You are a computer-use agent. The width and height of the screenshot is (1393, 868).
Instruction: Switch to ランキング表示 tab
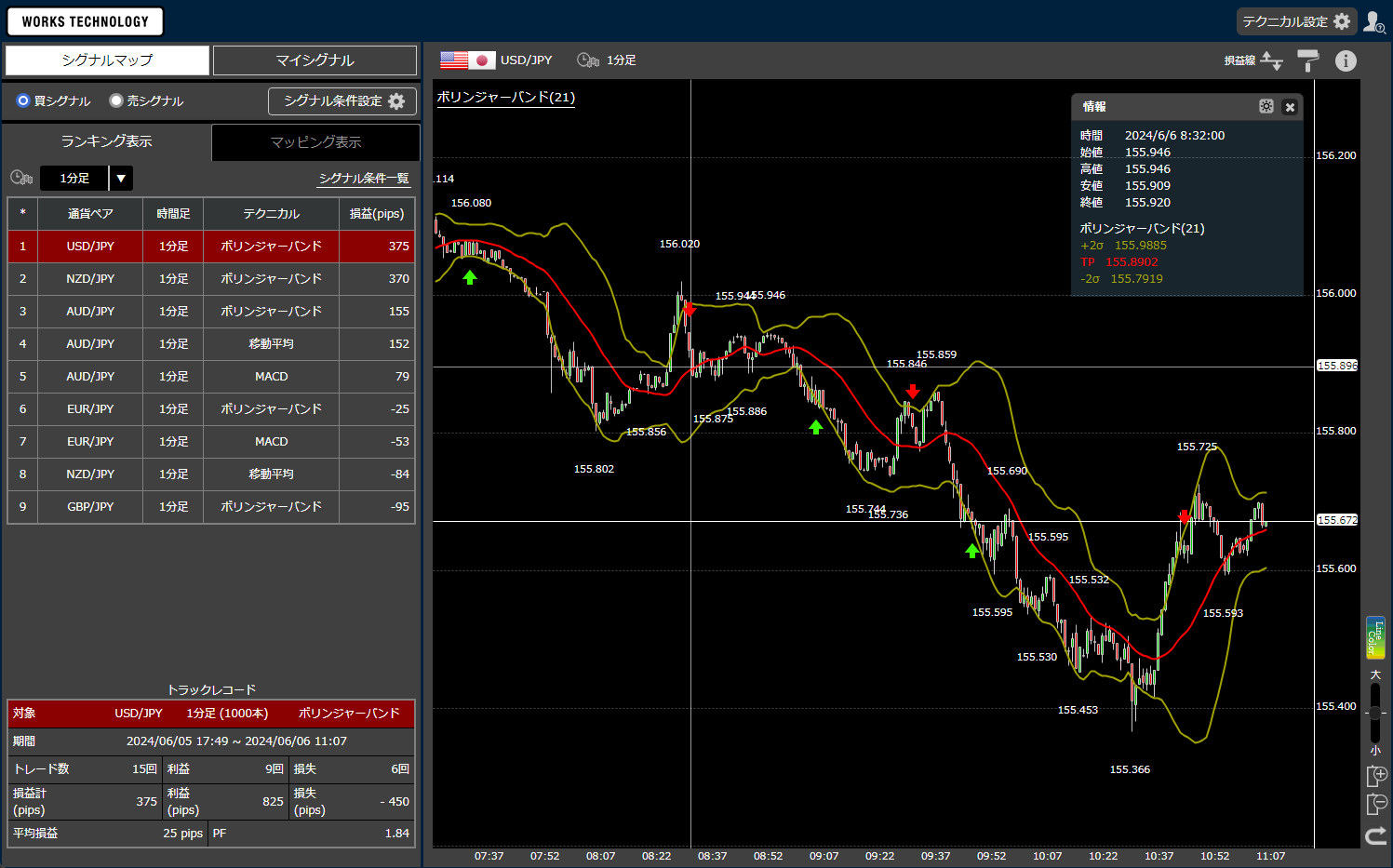pos(107,141)
